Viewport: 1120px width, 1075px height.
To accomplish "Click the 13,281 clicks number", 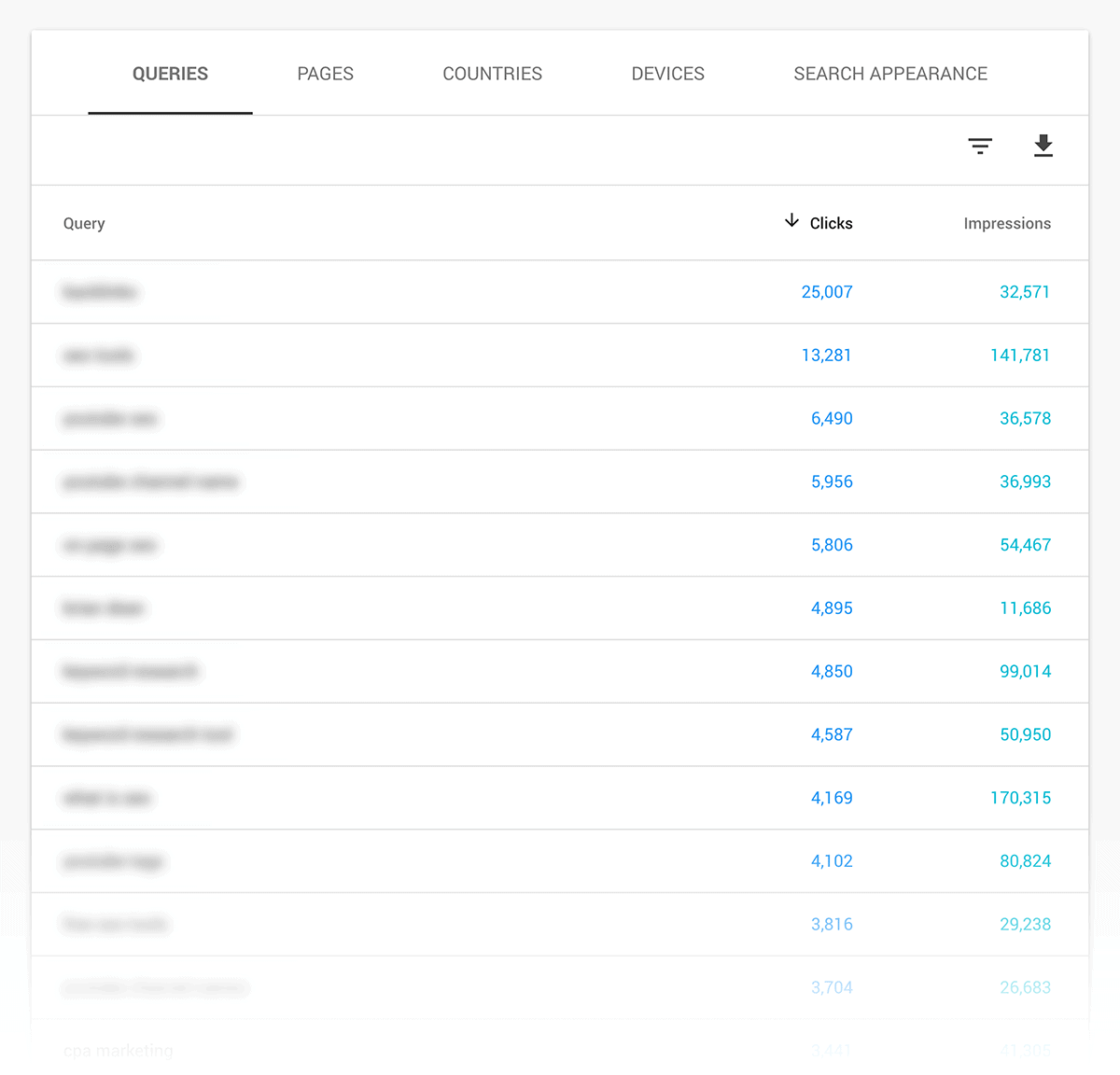I will 827,356.
